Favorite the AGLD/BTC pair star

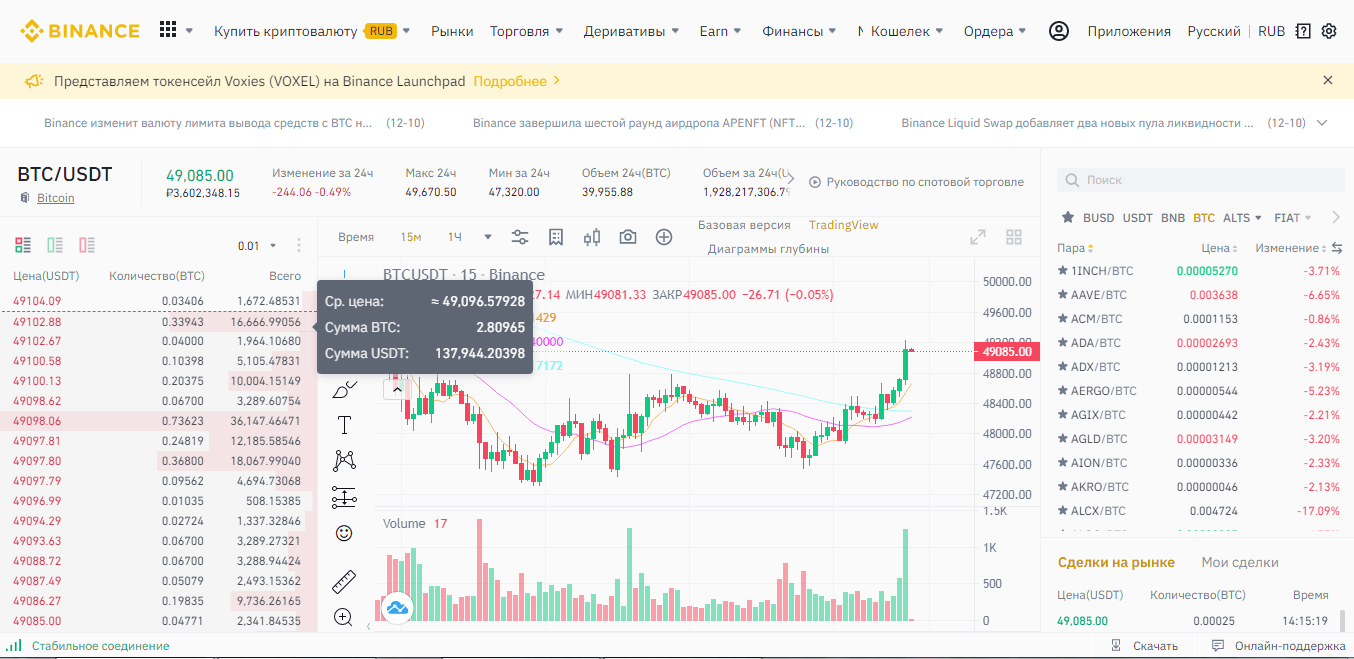coord(1063,439)
